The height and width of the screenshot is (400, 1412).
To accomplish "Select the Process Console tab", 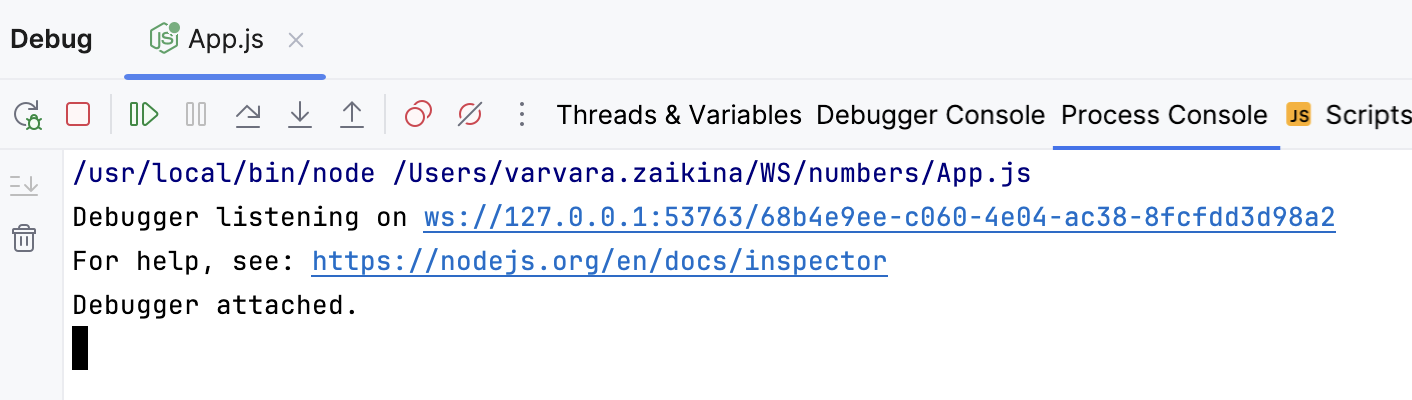I will click(x=1164, y=115).
